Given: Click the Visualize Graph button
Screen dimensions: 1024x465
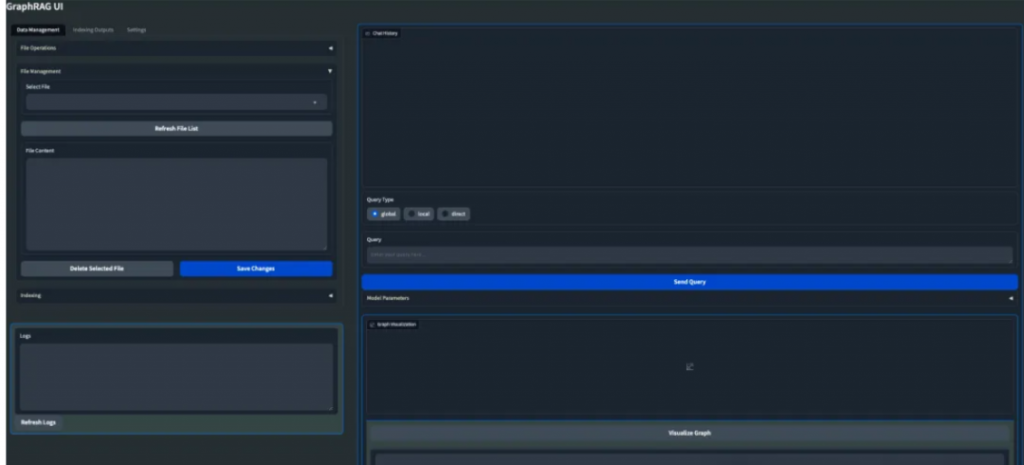Looking at the screenshot, I should 690,433.
